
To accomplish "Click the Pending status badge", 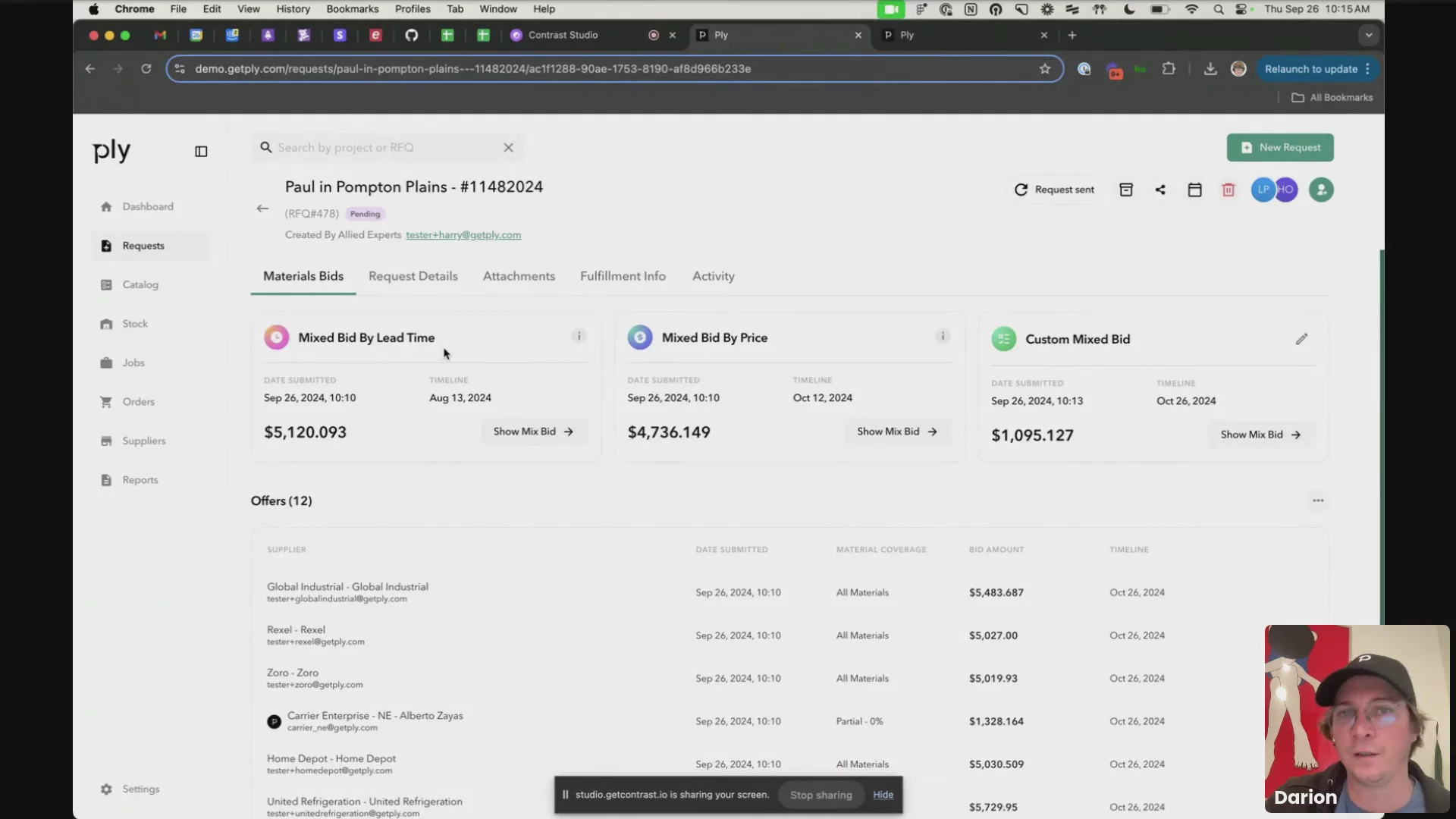I will (365, 214).
